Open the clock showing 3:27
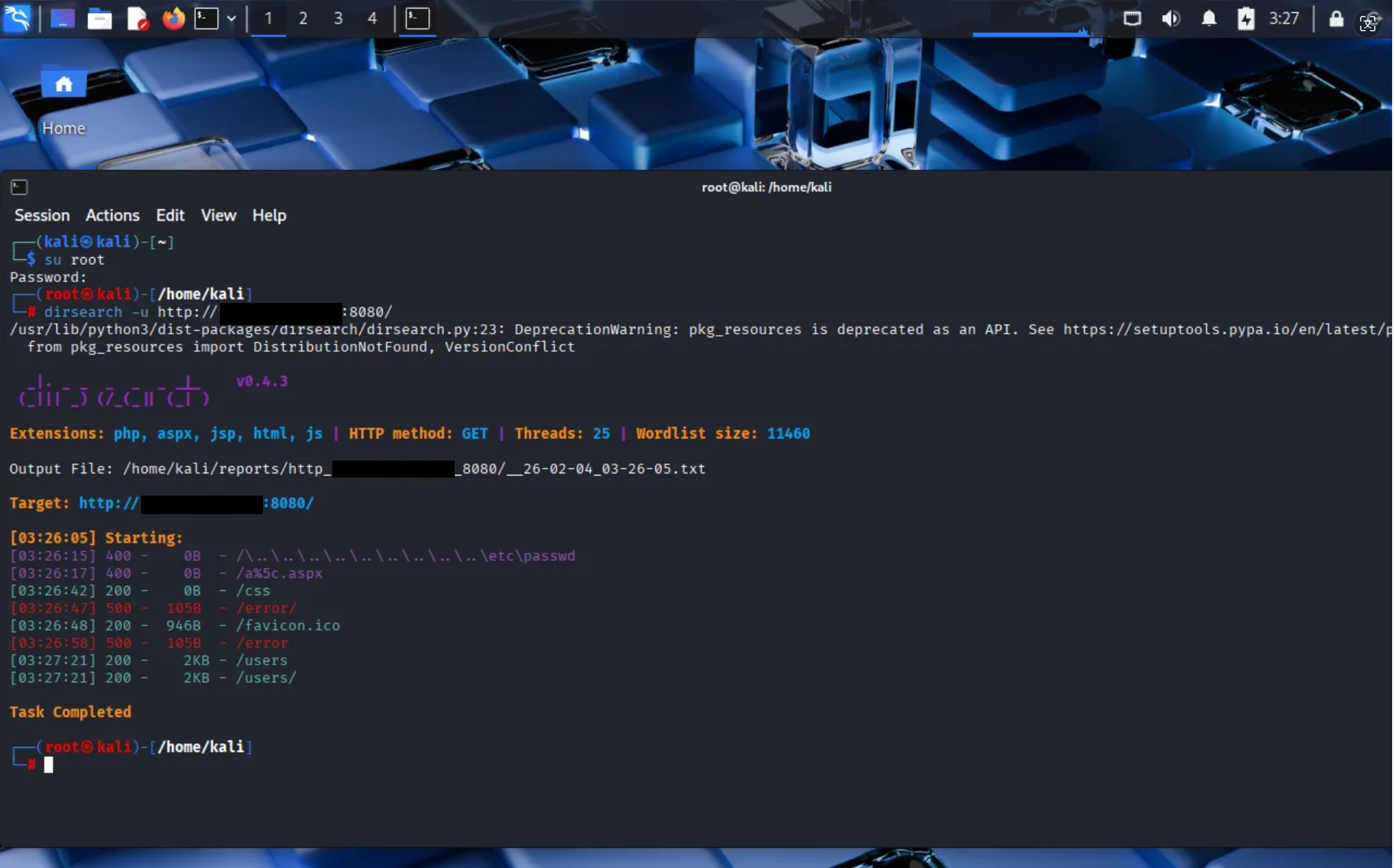1395x868 pixels. tap(1284, 19)
